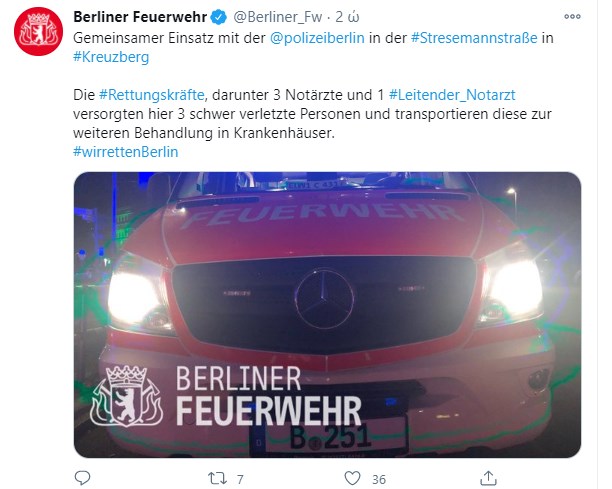612x489 pixels.
Task: Retweet this post using the arrows icon
Action: click(217, 478)
